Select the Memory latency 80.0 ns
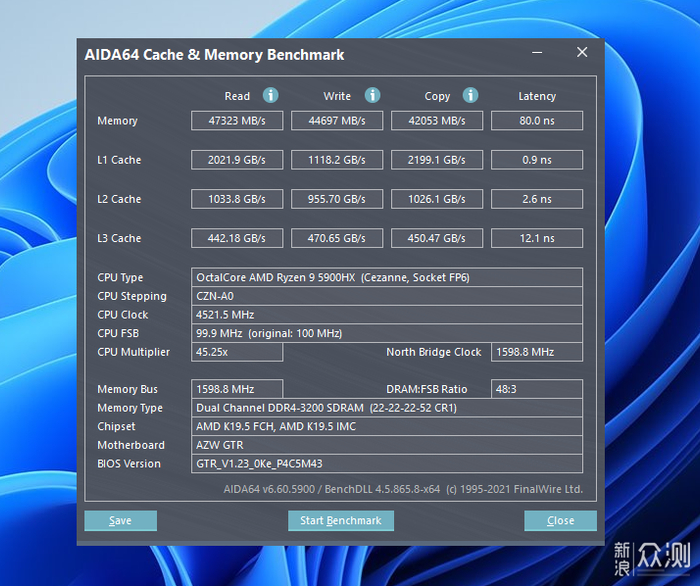 (537, 121)
